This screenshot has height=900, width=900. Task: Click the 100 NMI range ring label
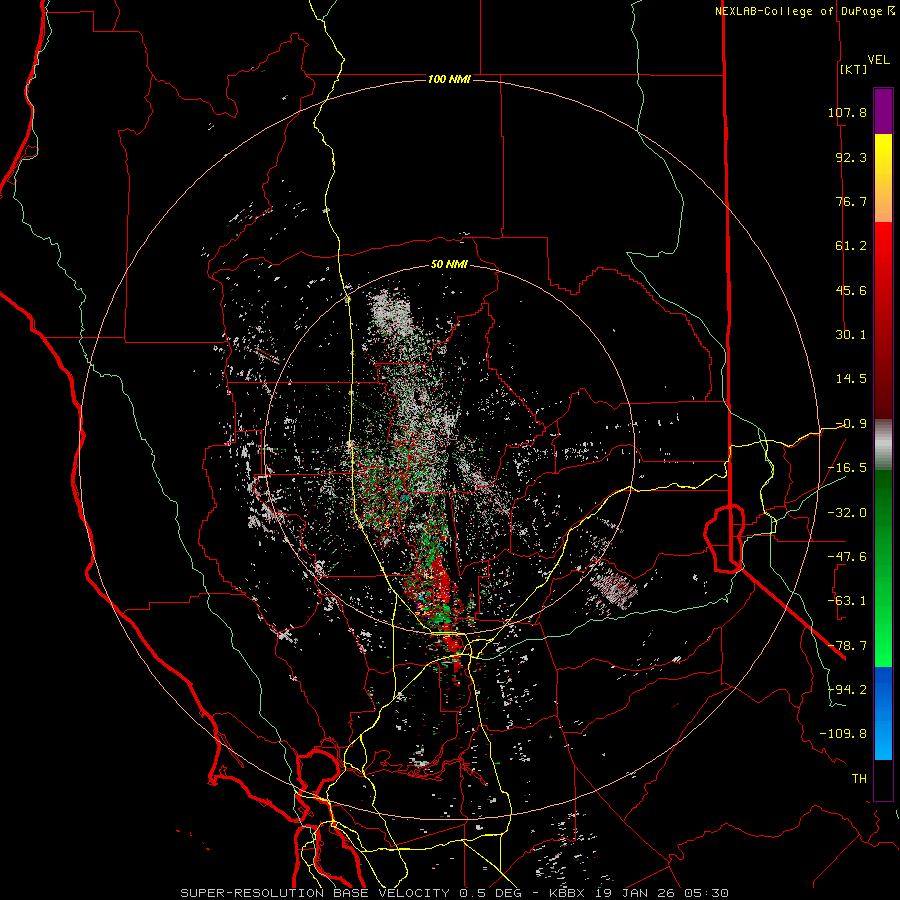[449, 79]
